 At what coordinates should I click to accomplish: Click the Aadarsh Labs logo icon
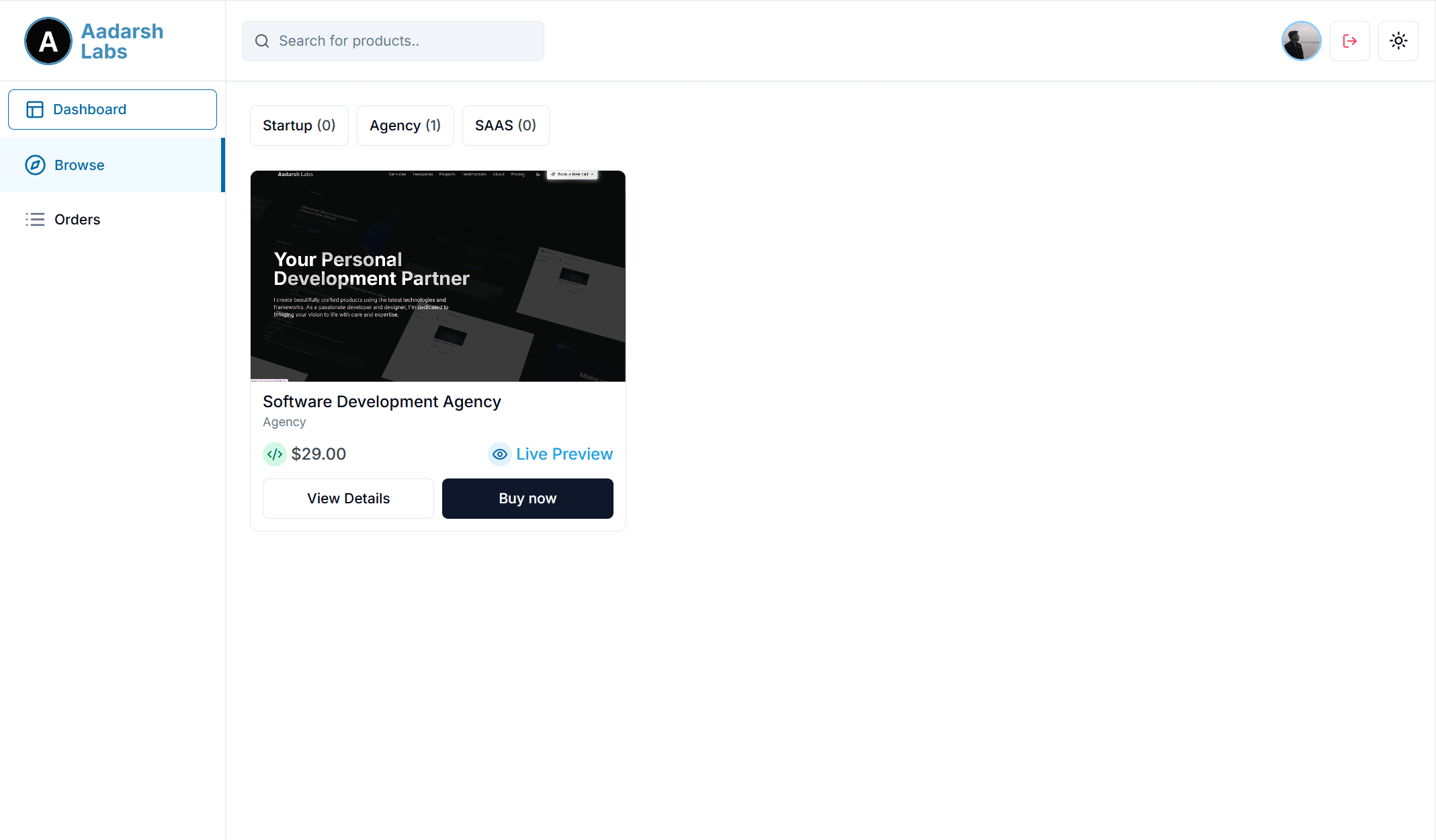click(x=47, y=41)
